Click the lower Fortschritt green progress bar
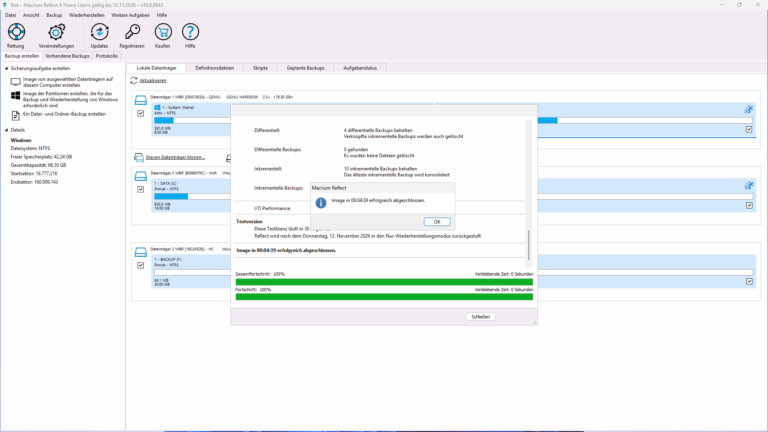Screen dimensions: 768x432 (384, 297)
